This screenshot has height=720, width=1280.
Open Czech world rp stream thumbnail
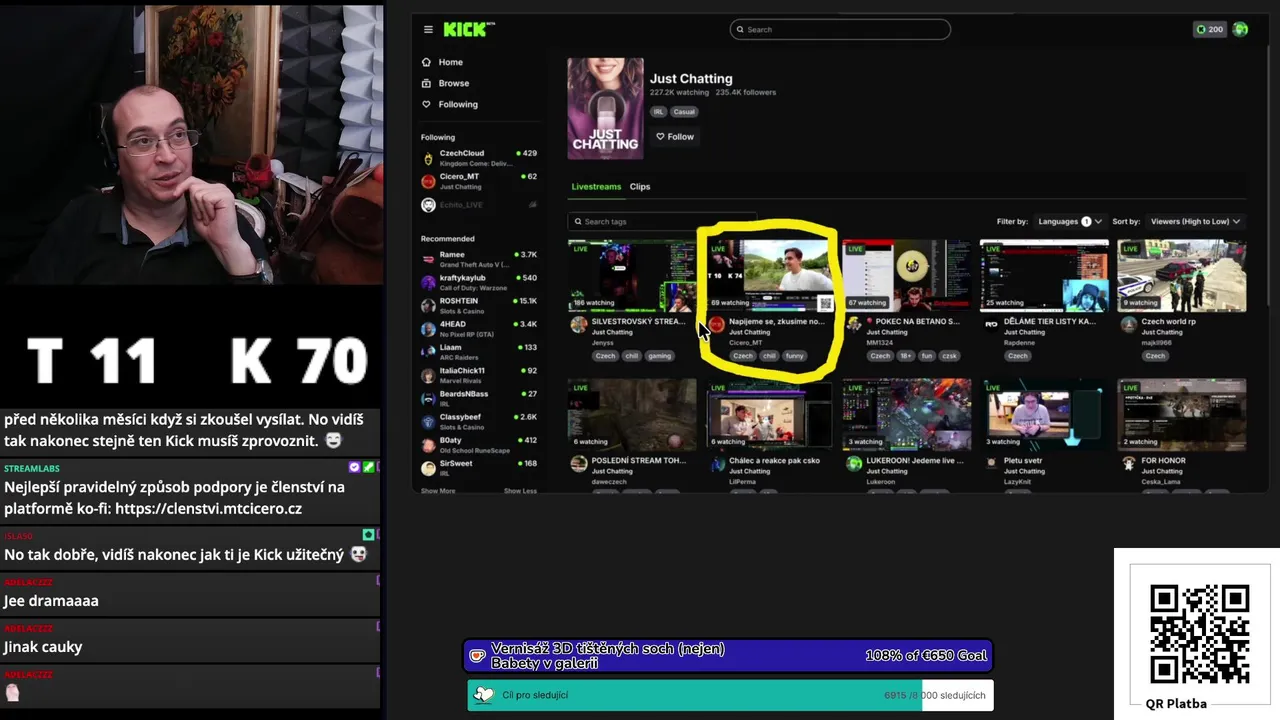click(1182, 276)
